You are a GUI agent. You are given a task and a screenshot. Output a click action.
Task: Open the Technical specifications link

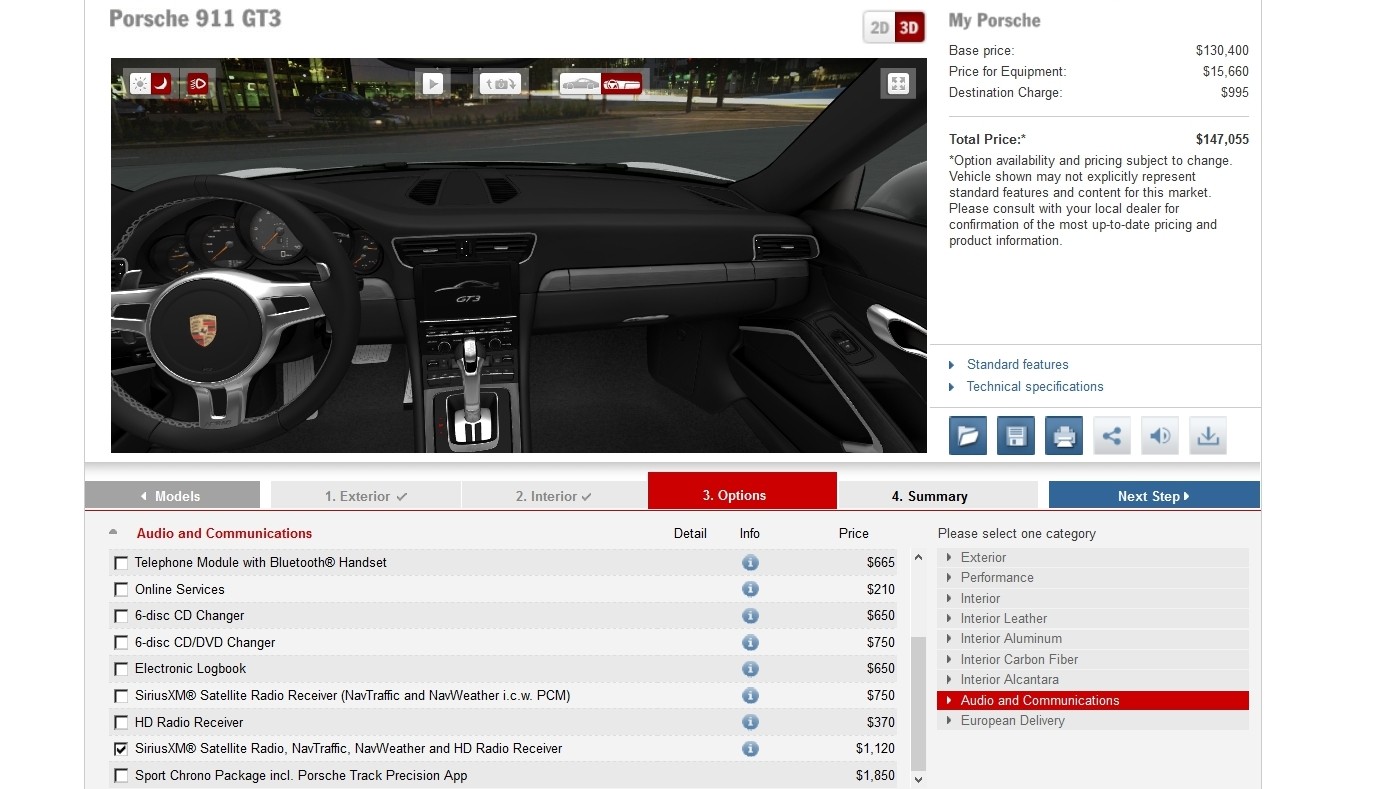point(1035,387)
